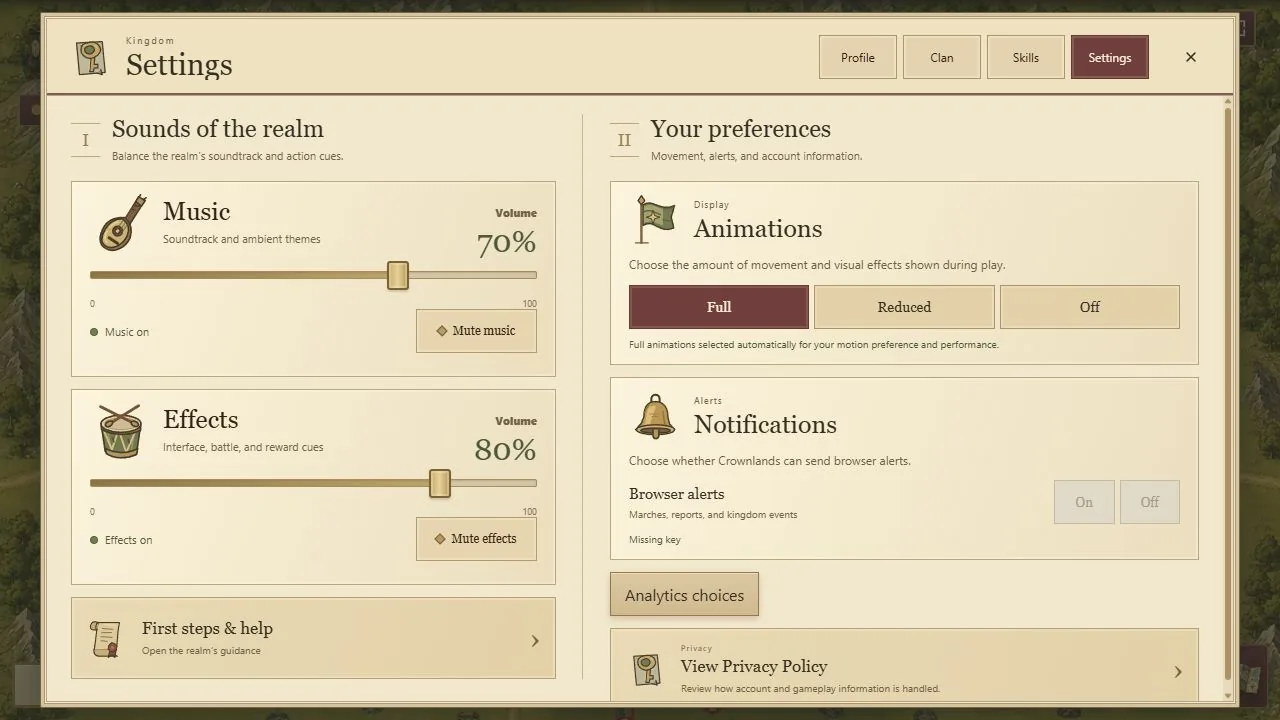Click the 'Effects on' status text
This screenshot has height=720, width=1280.
129,540
